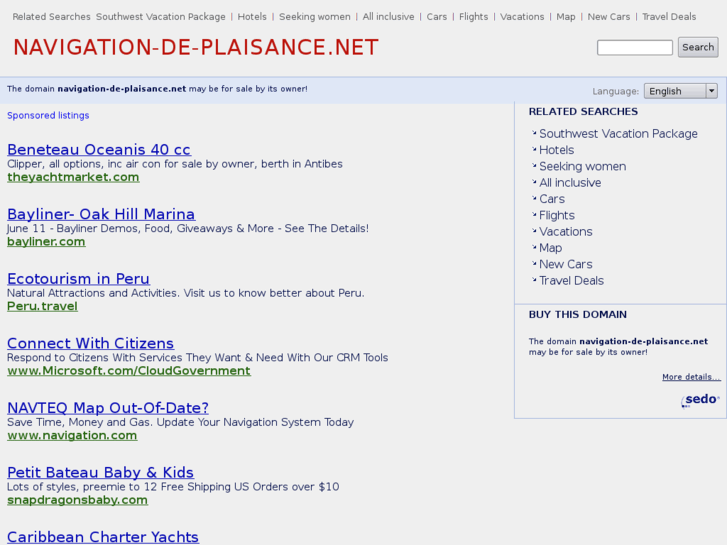Click the "Natural Attractions and Activities" description

click(185, 293)
